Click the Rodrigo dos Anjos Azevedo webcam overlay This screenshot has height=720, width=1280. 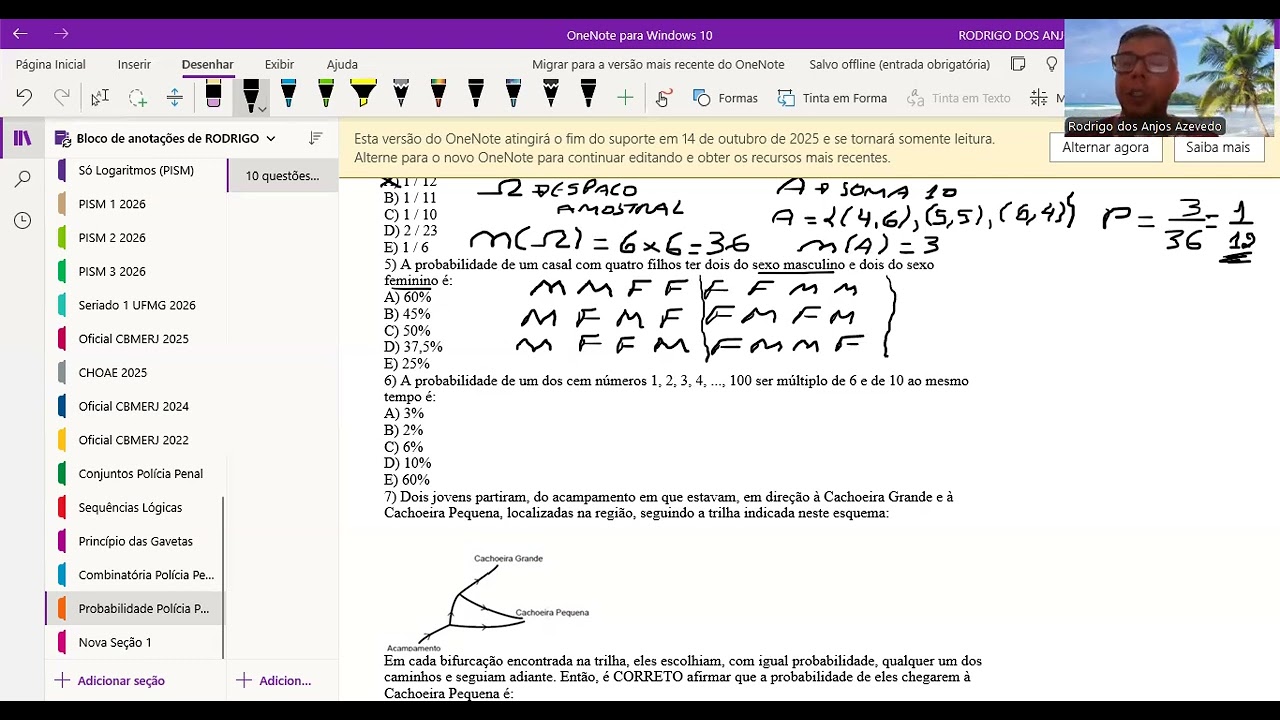[1170, 78]
